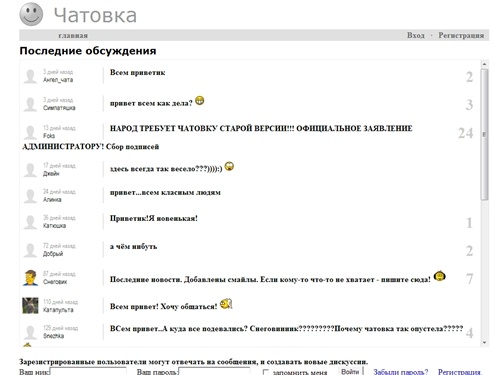Click smiley after 'пишите сюда!'
This screenshot has width=500, height=375.
440,275
